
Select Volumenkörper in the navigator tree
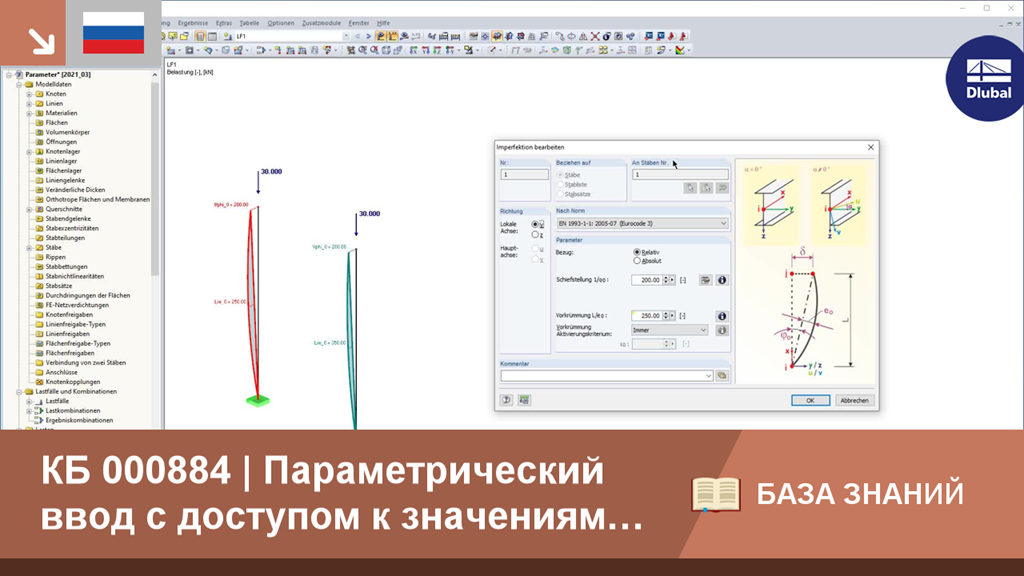tap(67, 133)
